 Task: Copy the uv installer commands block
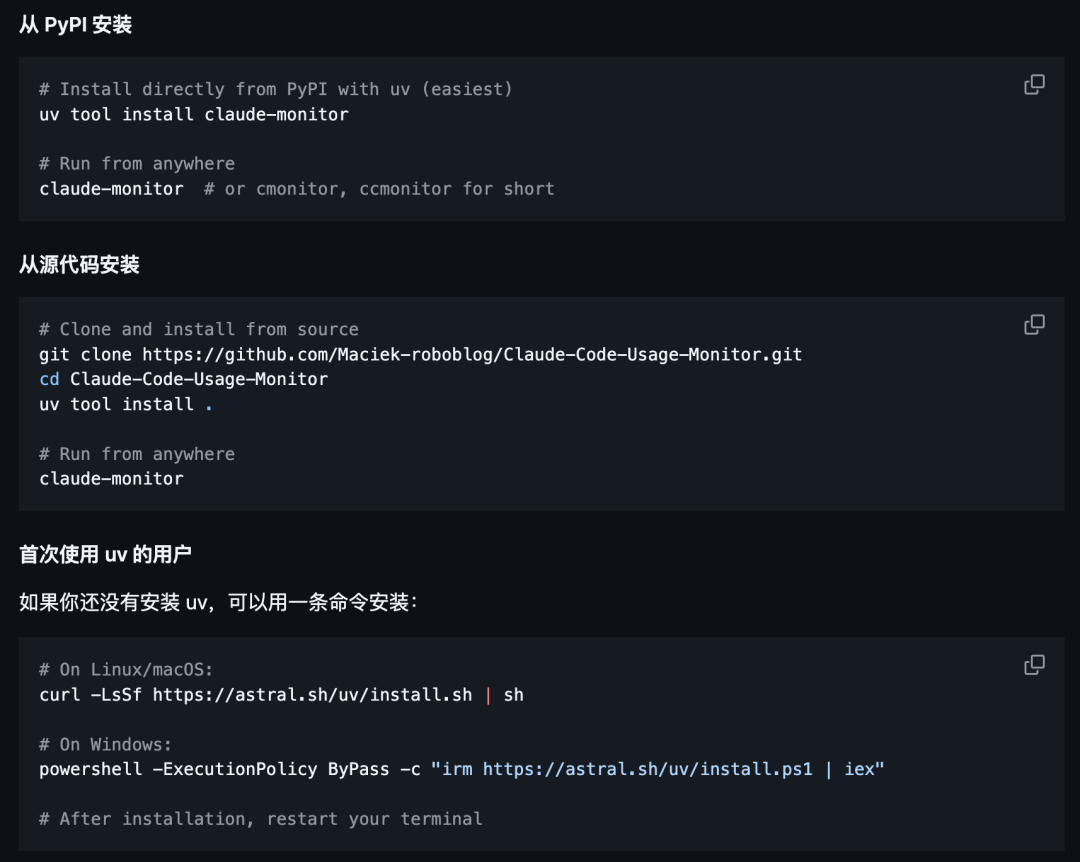point(1034,665)
